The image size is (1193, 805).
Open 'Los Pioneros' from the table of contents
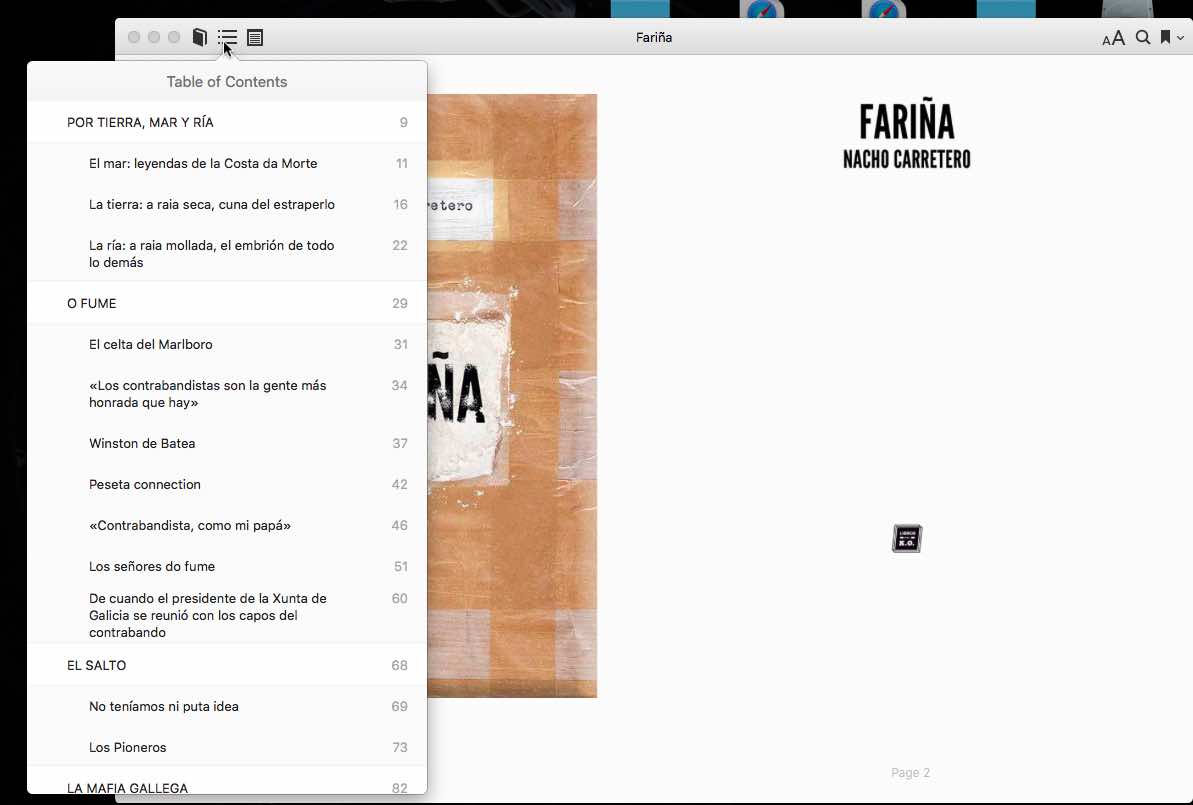128,747
